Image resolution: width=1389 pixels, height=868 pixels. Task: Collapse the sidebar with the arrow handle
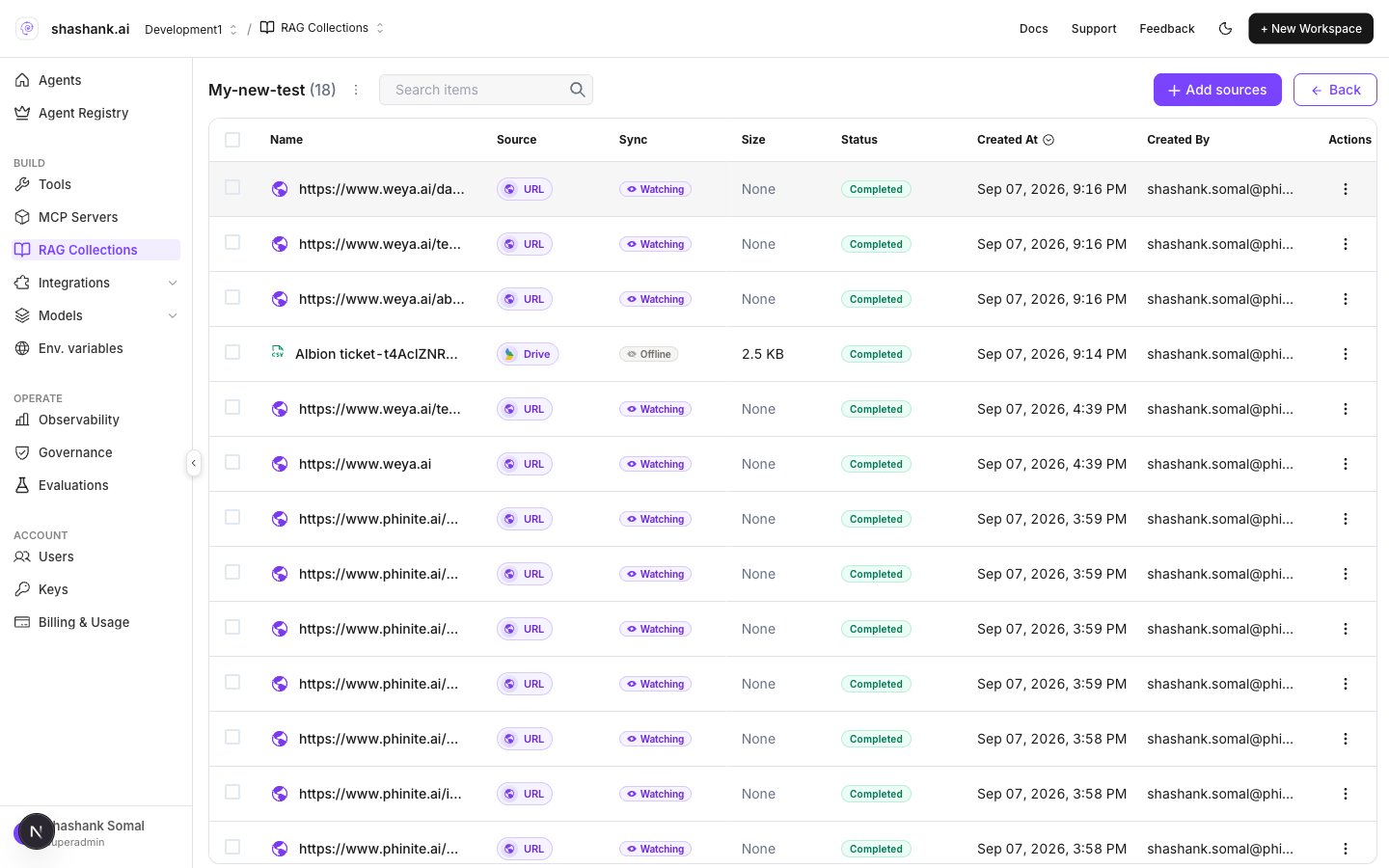(x=194, y=463)
